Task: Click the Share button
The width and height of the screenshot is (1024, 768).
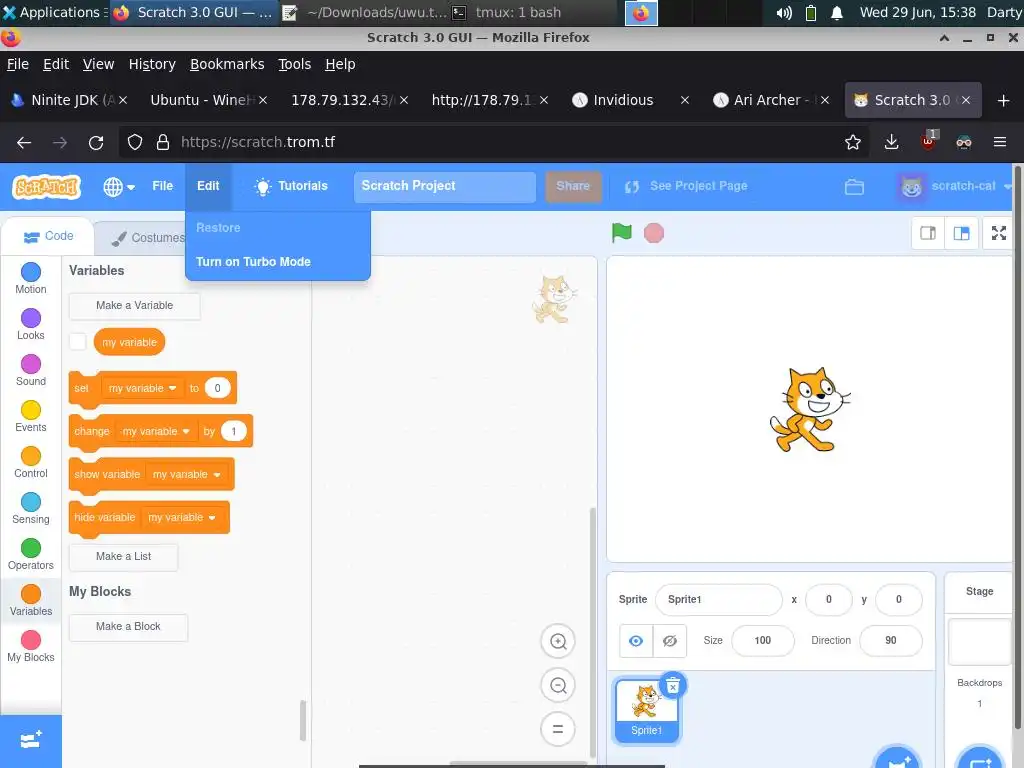Action: pyautogui.click(x=573, y=186)
